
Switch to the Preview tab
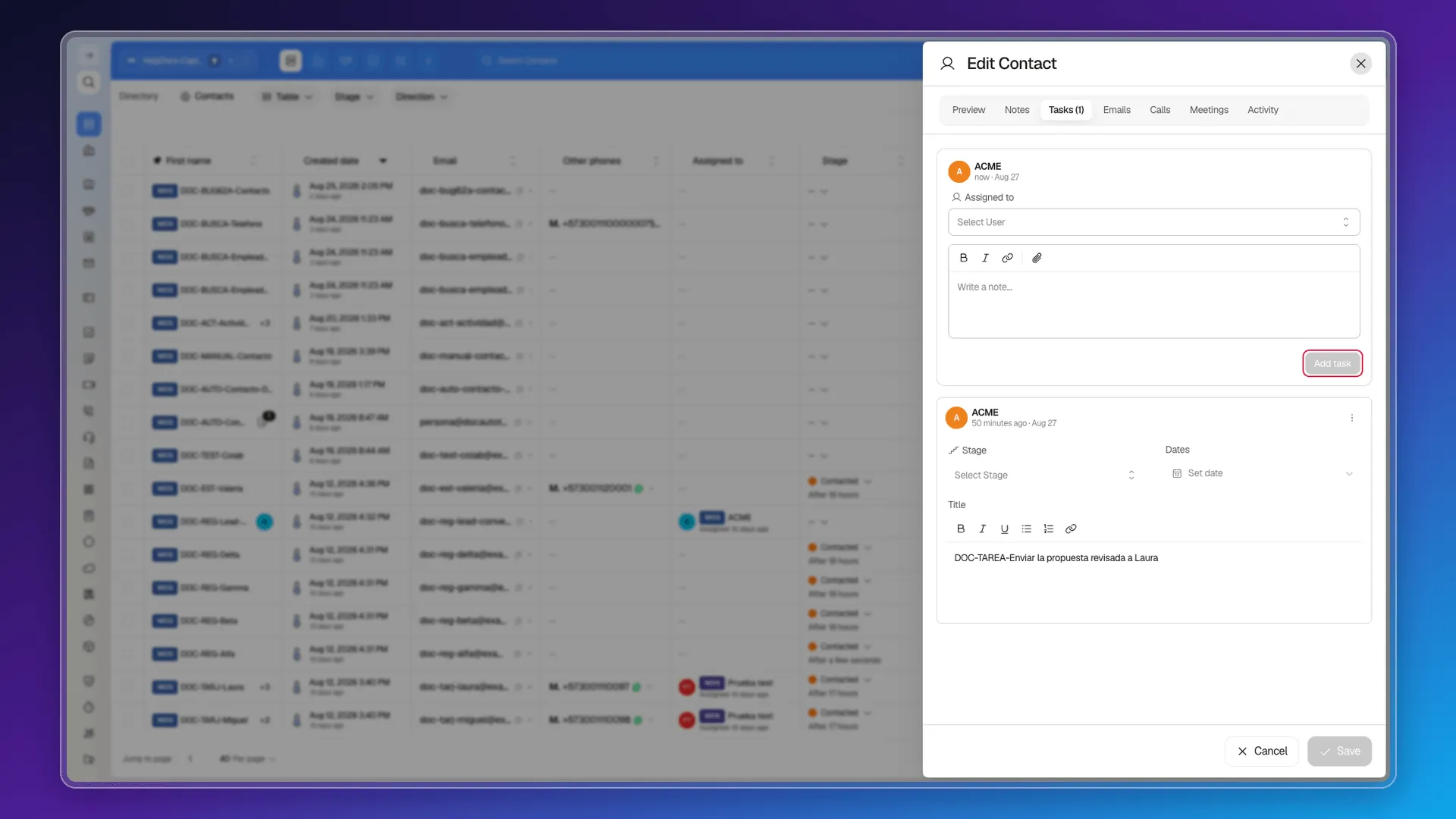[x=968, y=110]
